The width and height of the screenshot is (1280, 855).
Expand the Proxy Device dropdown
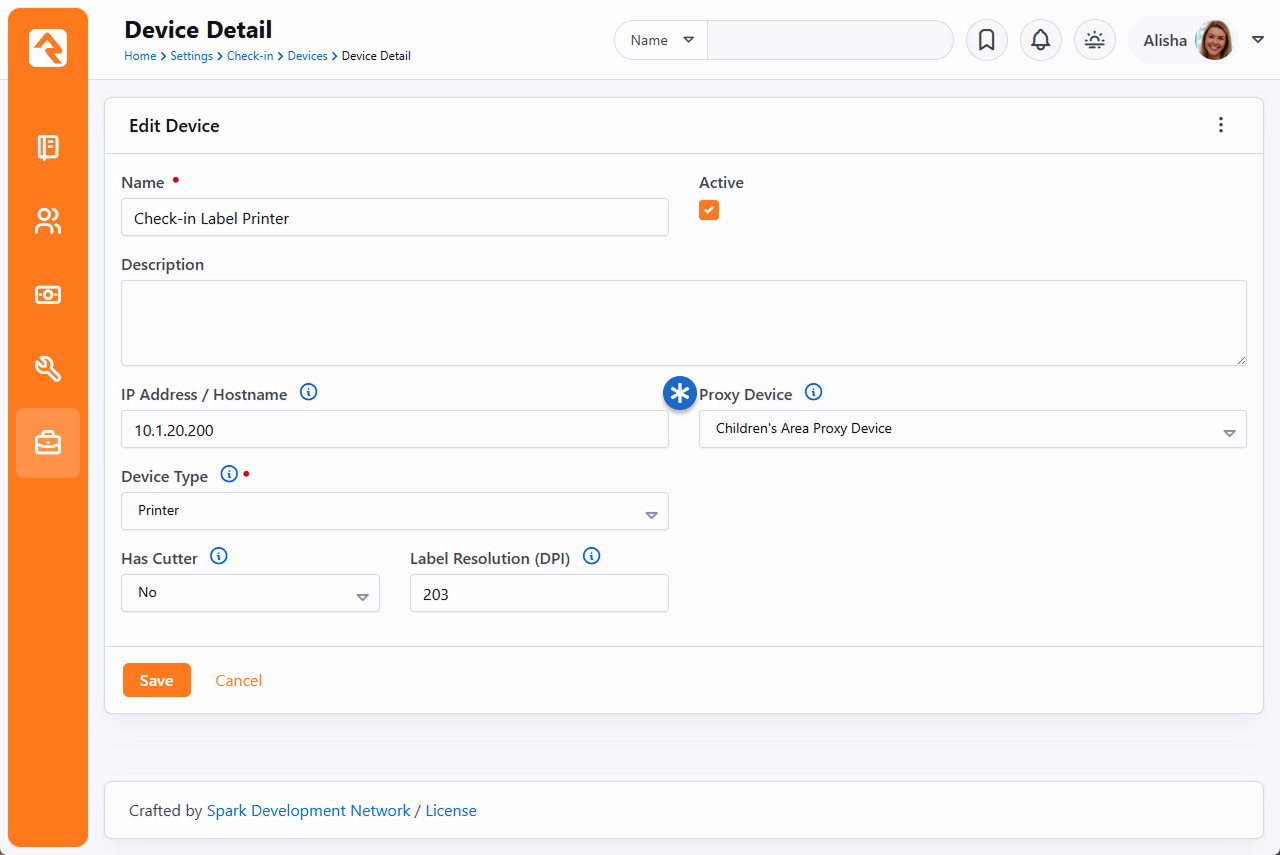(x=972, y=429)
